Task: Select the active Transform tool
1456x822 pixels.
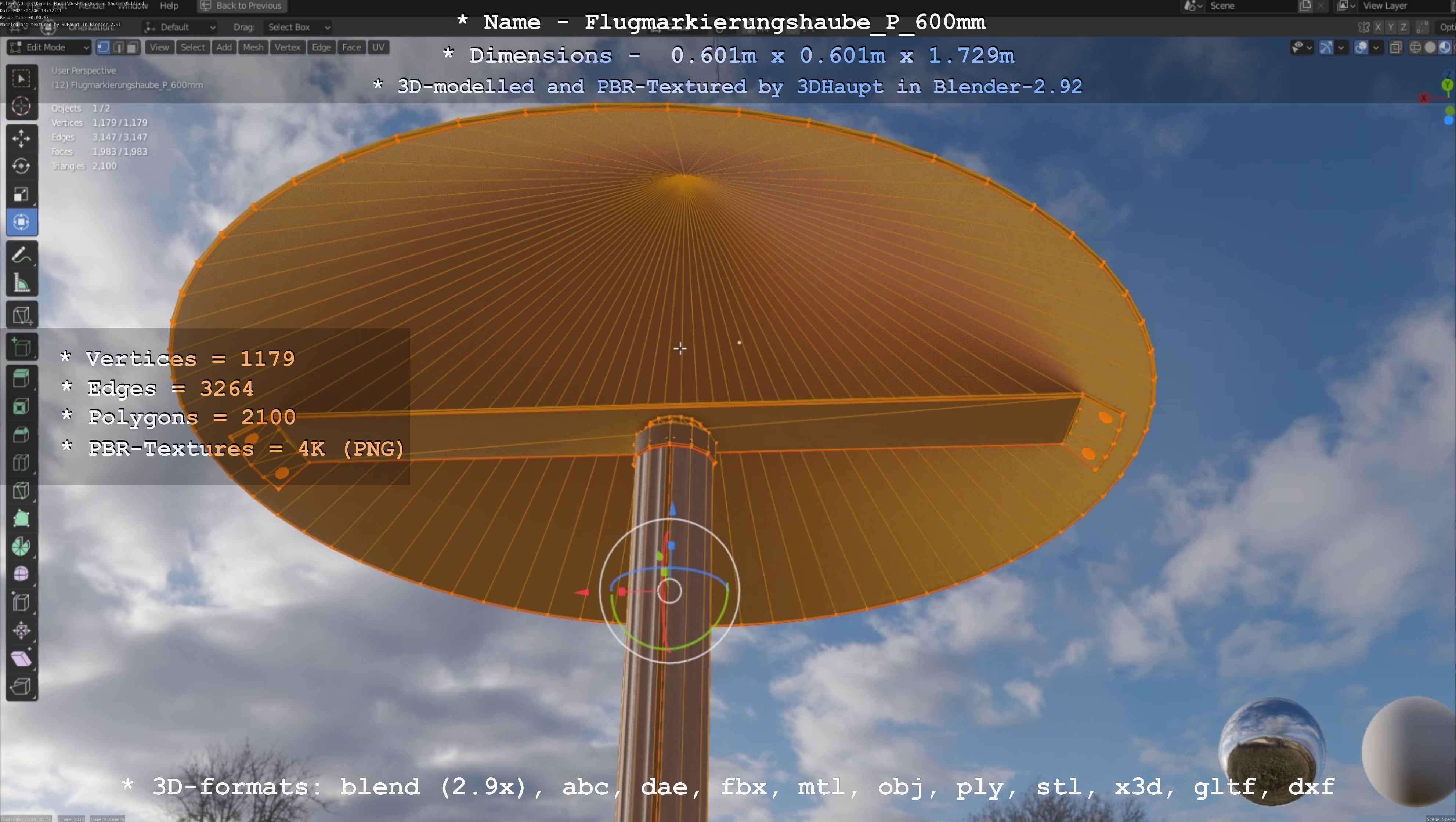Action: click(x=21, y=222)
